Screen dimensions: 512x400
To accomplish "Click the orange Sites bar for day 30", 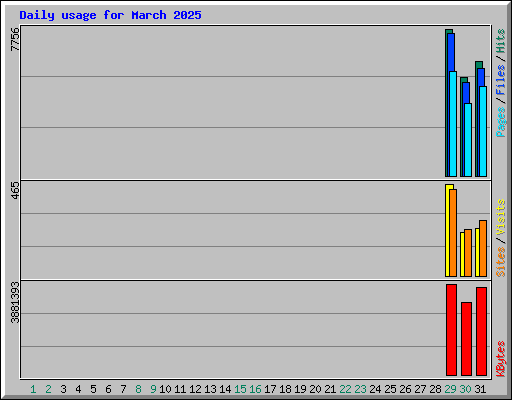I will (468, 253).
